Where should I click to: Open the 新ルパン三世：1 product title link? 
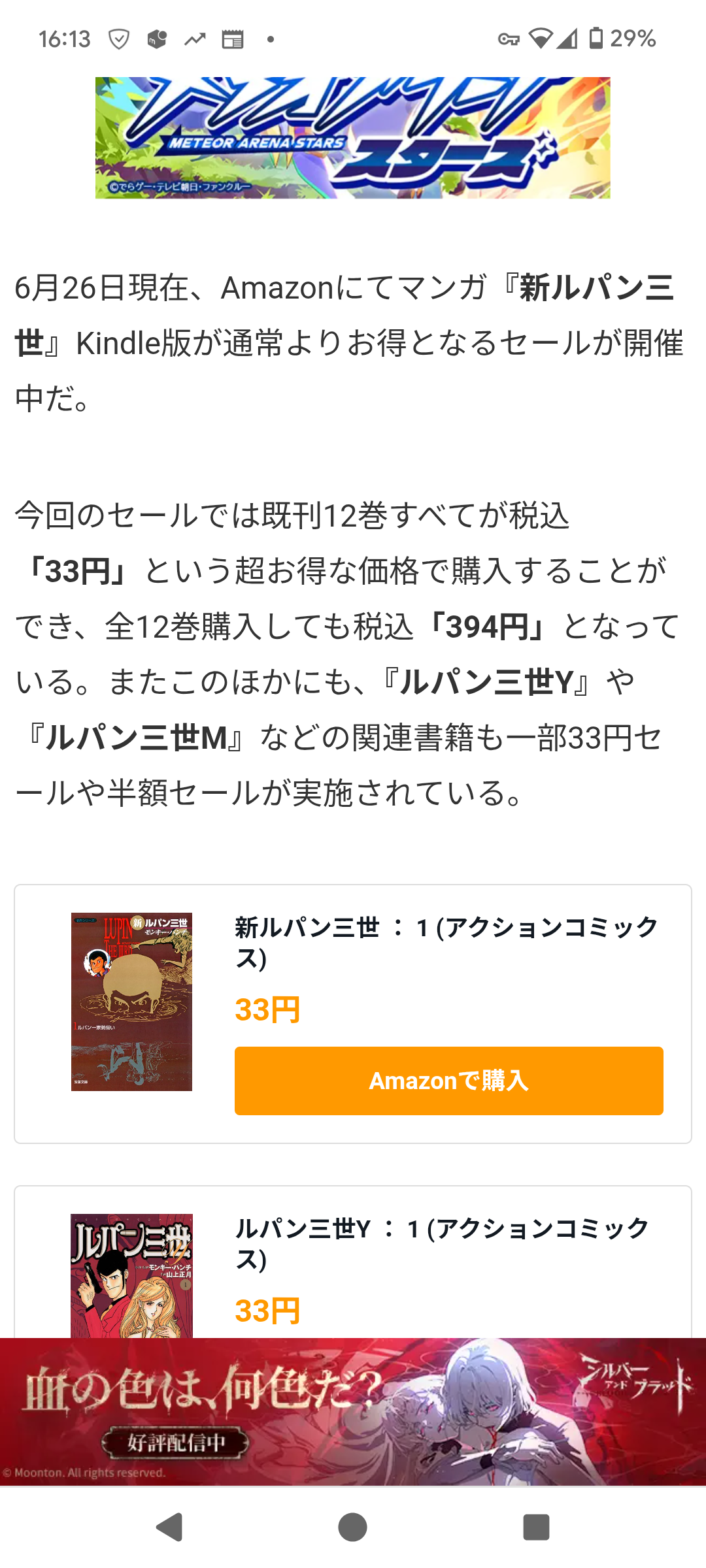click(x=446, y=942)
